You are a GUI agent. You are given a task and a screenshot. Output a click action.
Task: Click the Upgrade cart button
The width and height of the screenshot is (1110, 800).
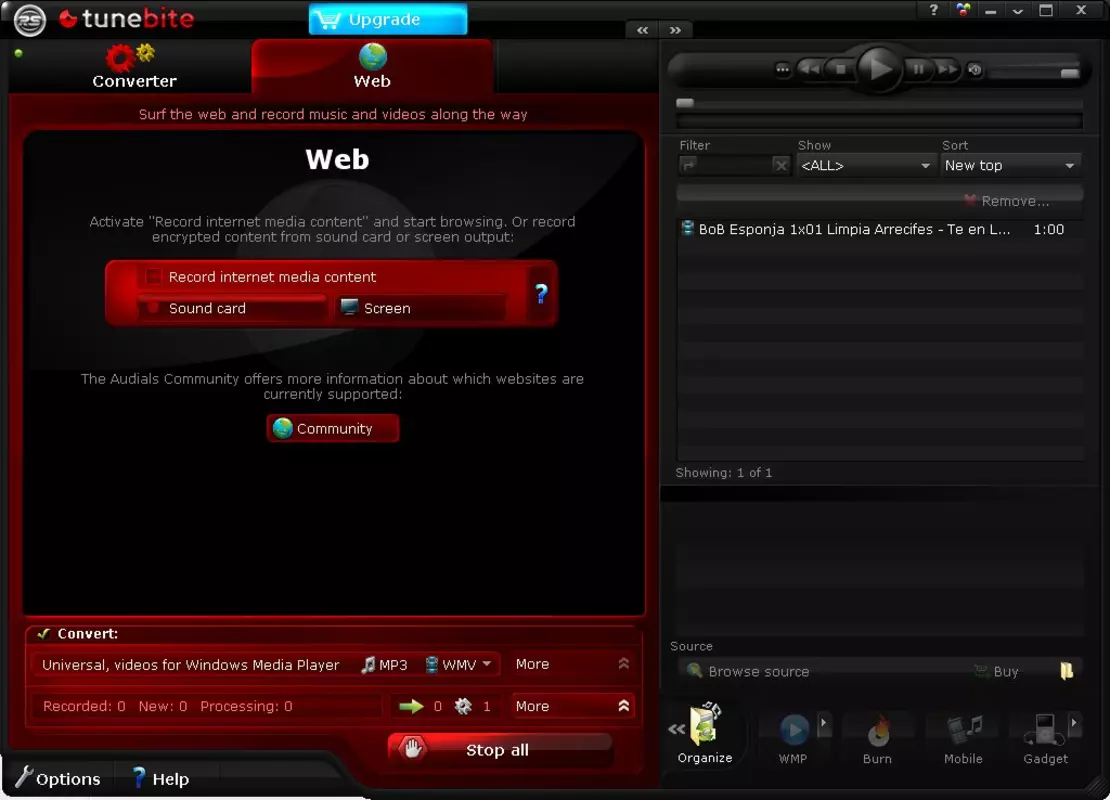point(388,19)
